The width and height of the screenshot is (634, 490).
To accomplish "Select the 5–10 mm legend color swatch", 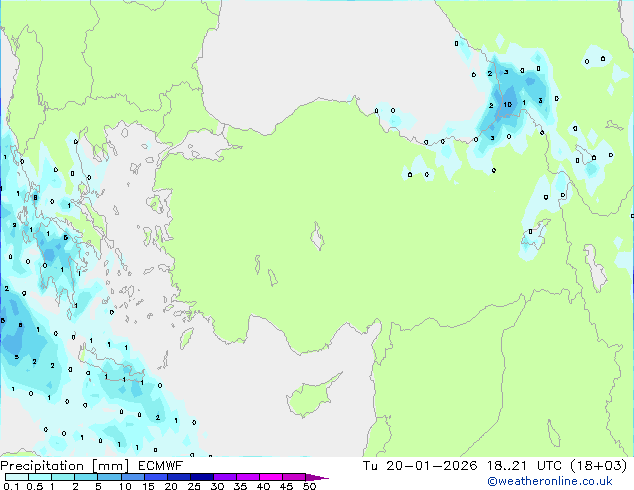I will (109, 477).
